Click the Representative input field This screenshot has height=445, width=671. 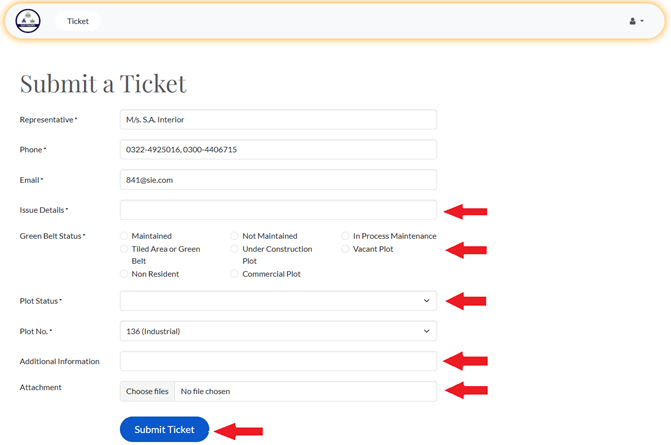point(278,120)
